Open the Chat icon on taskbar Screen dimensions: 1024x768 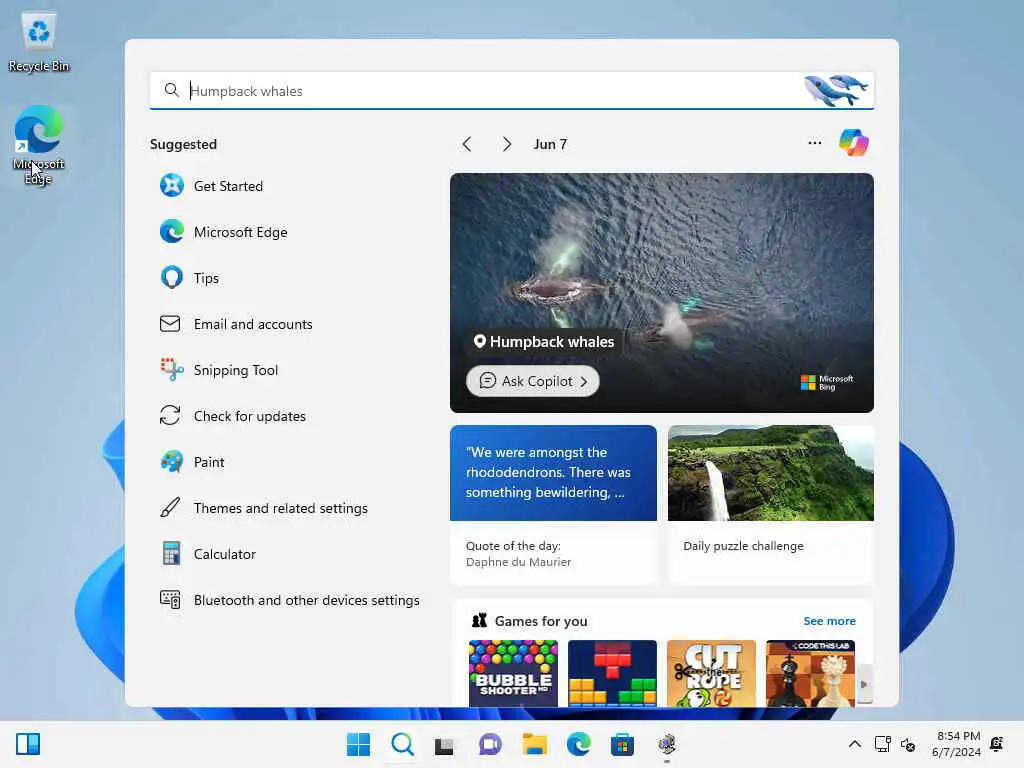[490, 744]
